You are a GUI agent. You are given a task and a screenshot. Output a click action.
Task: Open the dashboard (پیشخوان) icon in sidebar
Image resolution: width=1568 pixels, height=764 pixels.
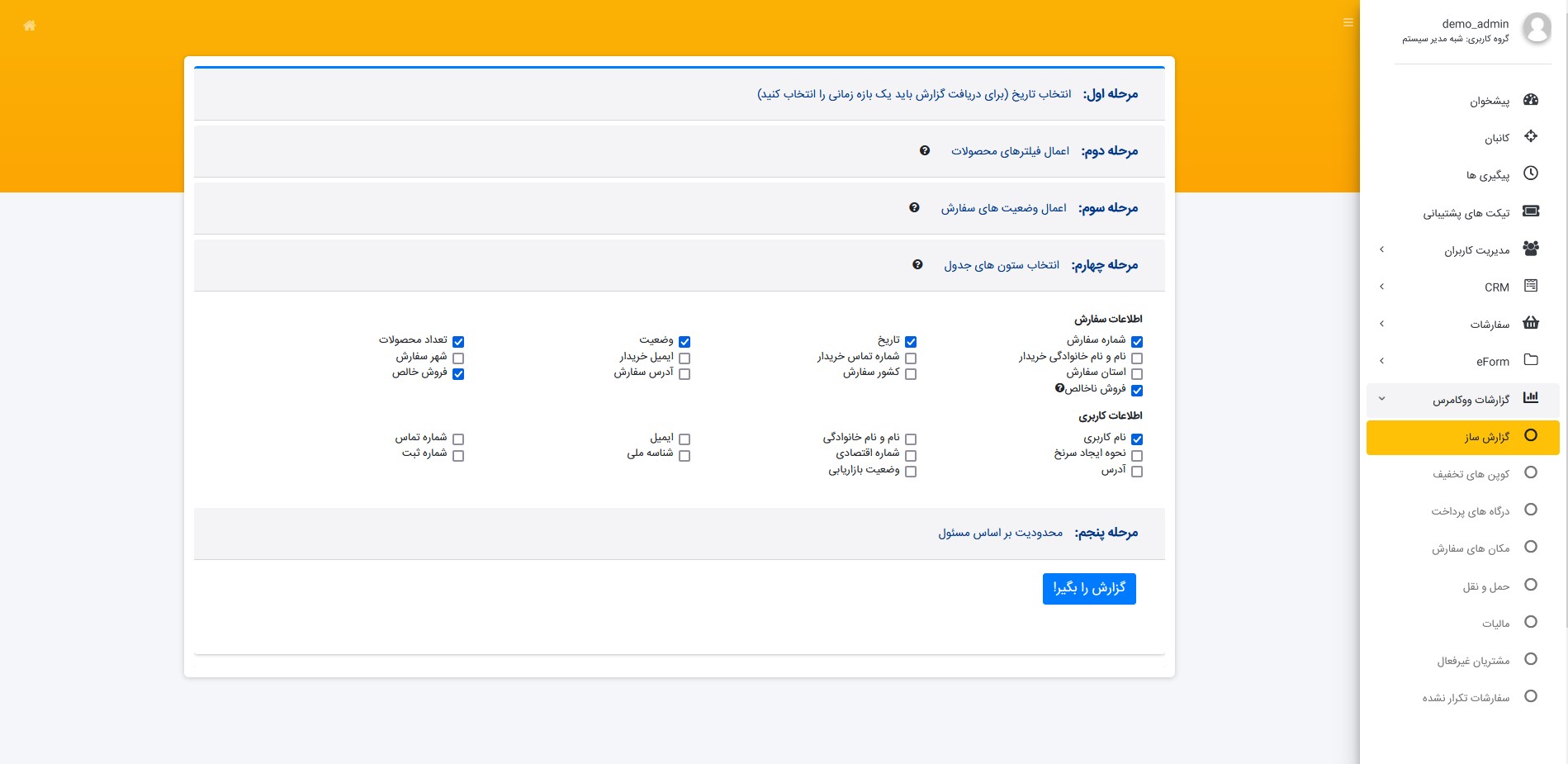[1530, 100]
